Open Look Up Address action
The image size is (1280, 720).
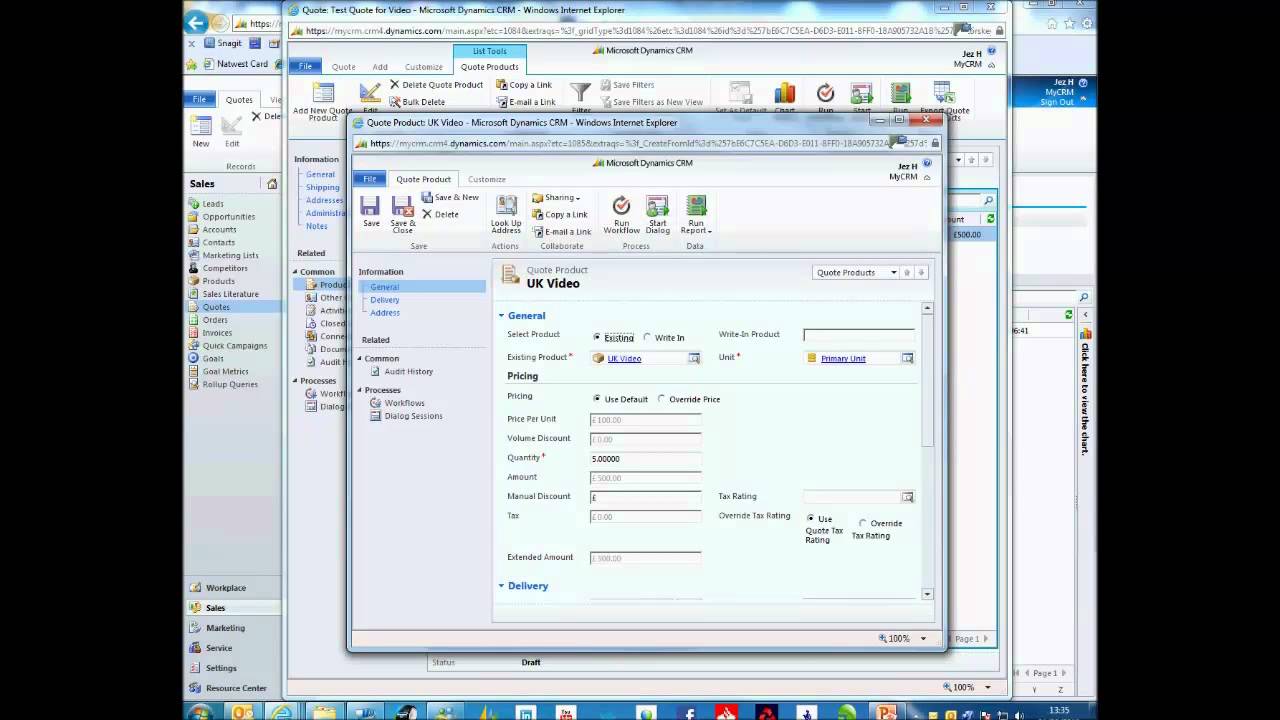pos(506,214)
